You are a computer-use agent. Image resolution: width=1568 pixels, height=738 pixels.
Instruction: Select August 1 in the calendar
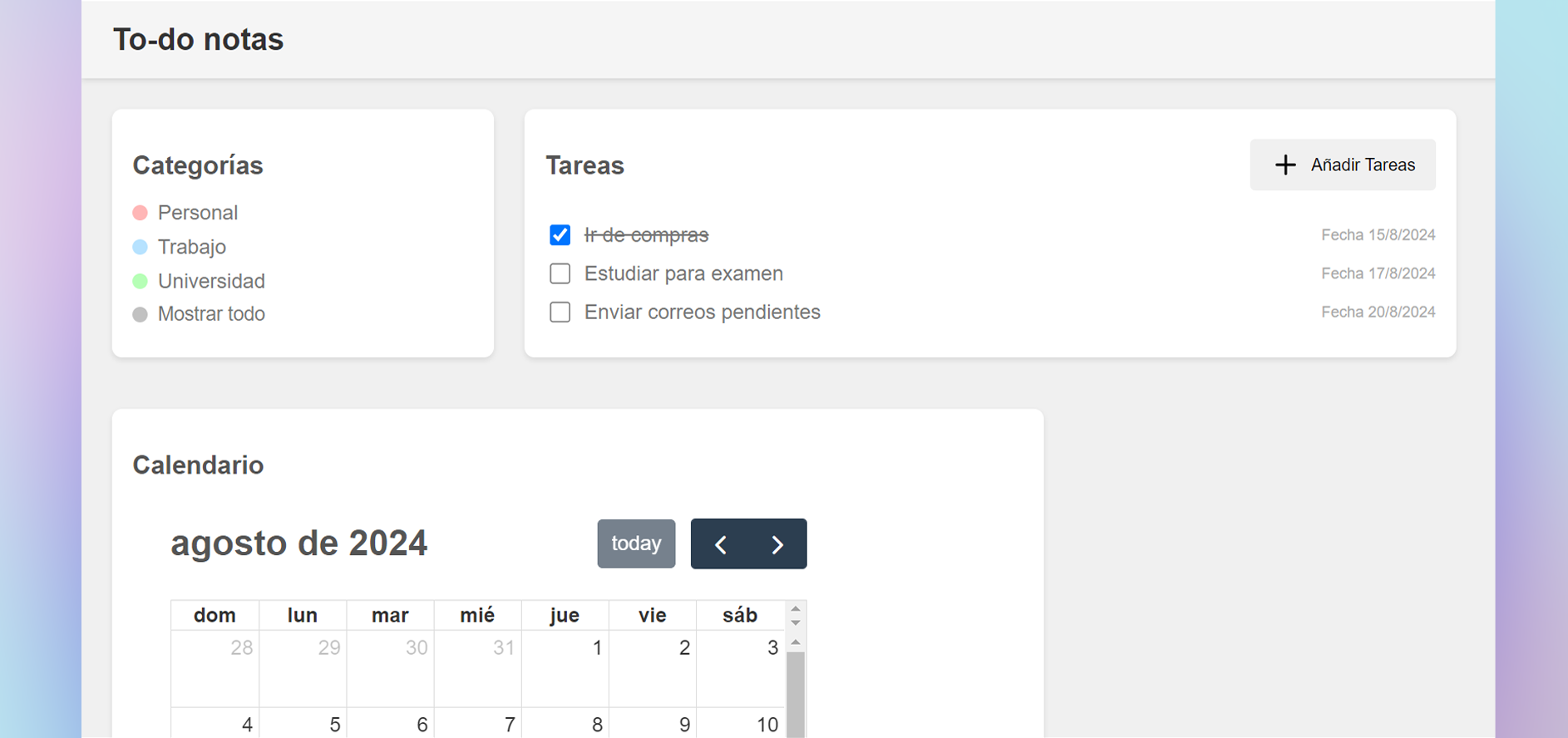[x=565, y=668]
